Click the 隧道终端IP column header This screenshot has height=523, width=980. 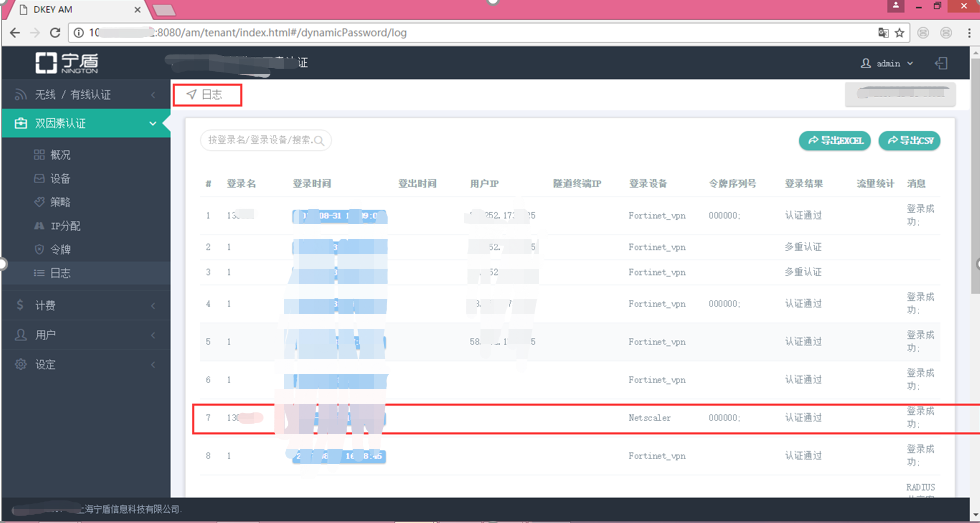pos(577,184)
